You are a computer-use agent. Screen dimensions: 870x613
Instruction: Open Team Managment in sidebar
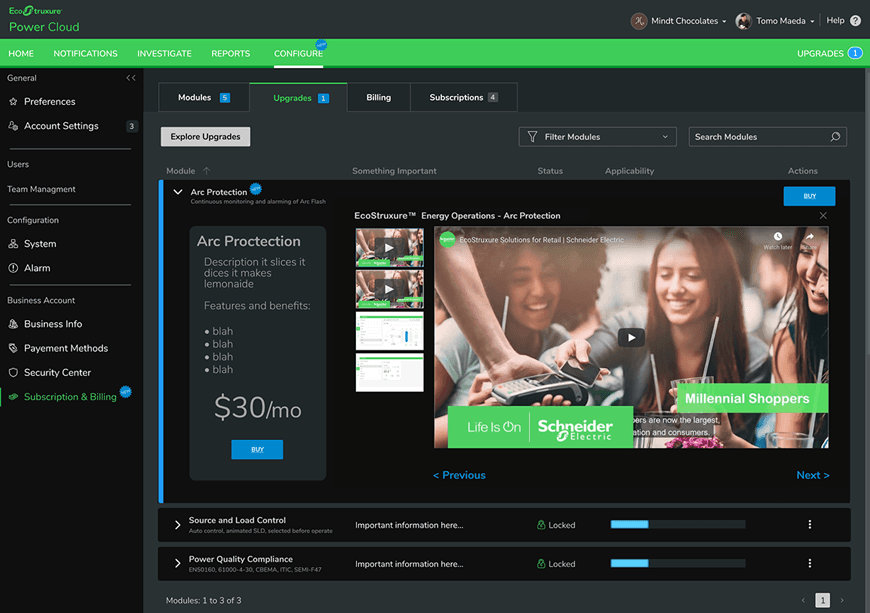tap(41, 189)
